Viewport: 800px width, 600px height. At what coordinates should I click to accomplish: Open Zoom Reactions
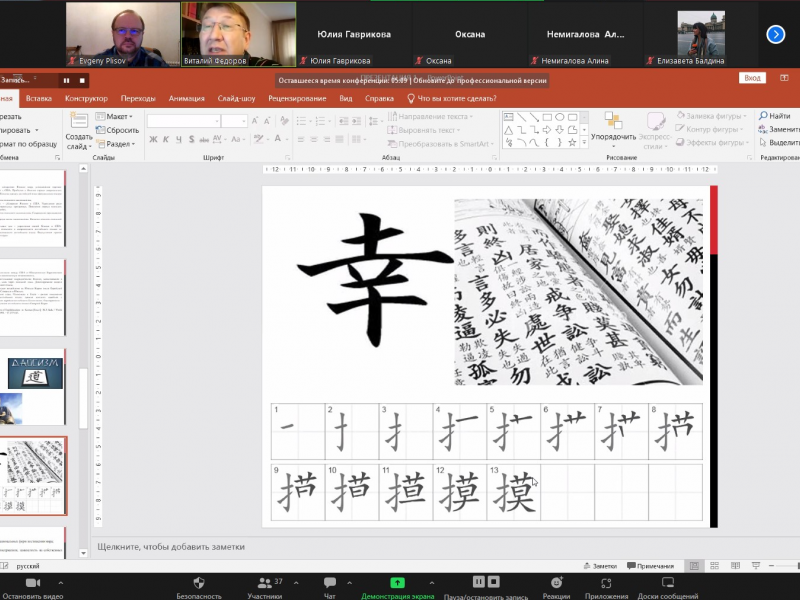coord(556,582)
